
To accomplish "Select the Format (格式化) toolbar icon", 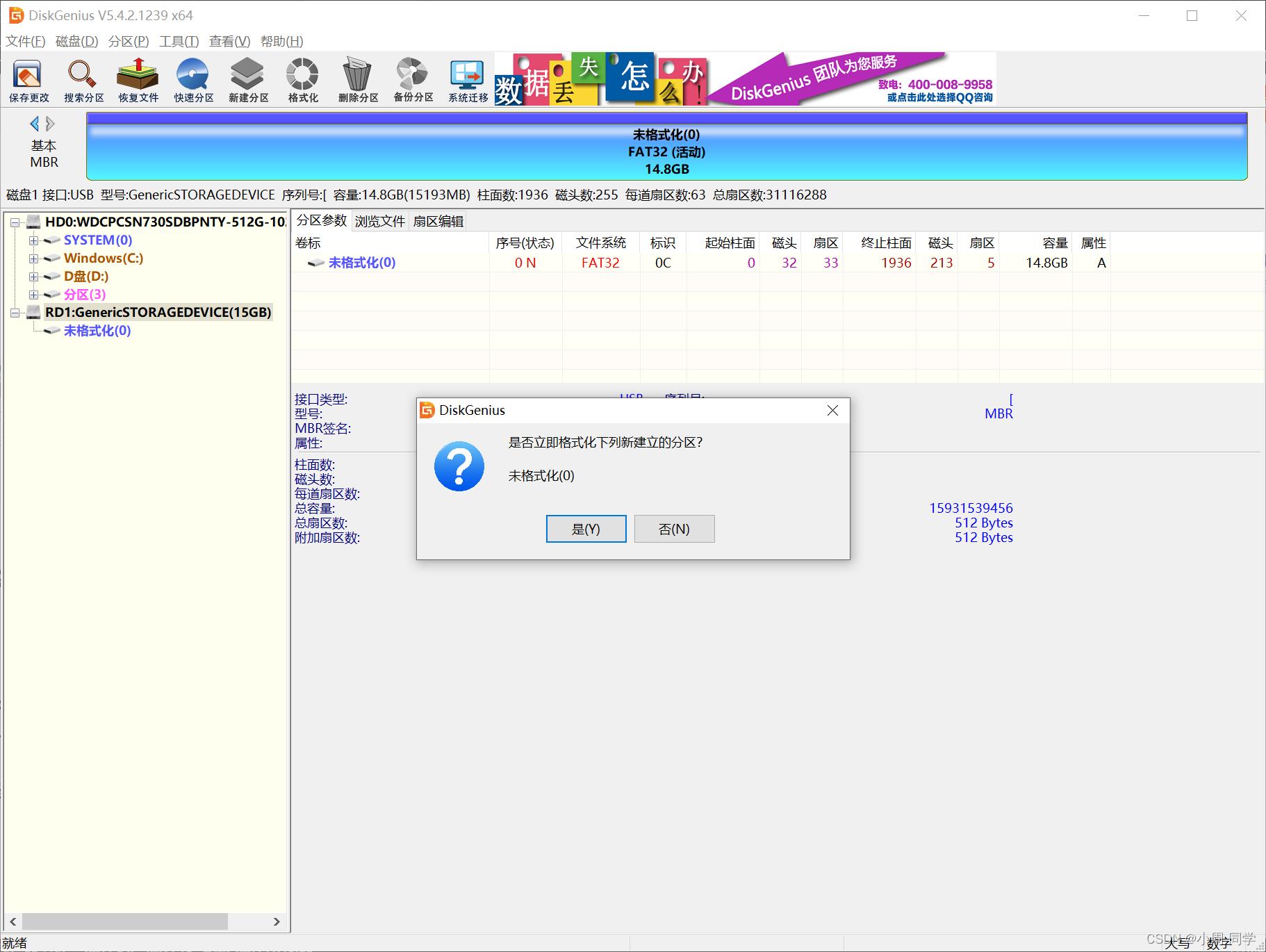I will [x=303, y=80].
